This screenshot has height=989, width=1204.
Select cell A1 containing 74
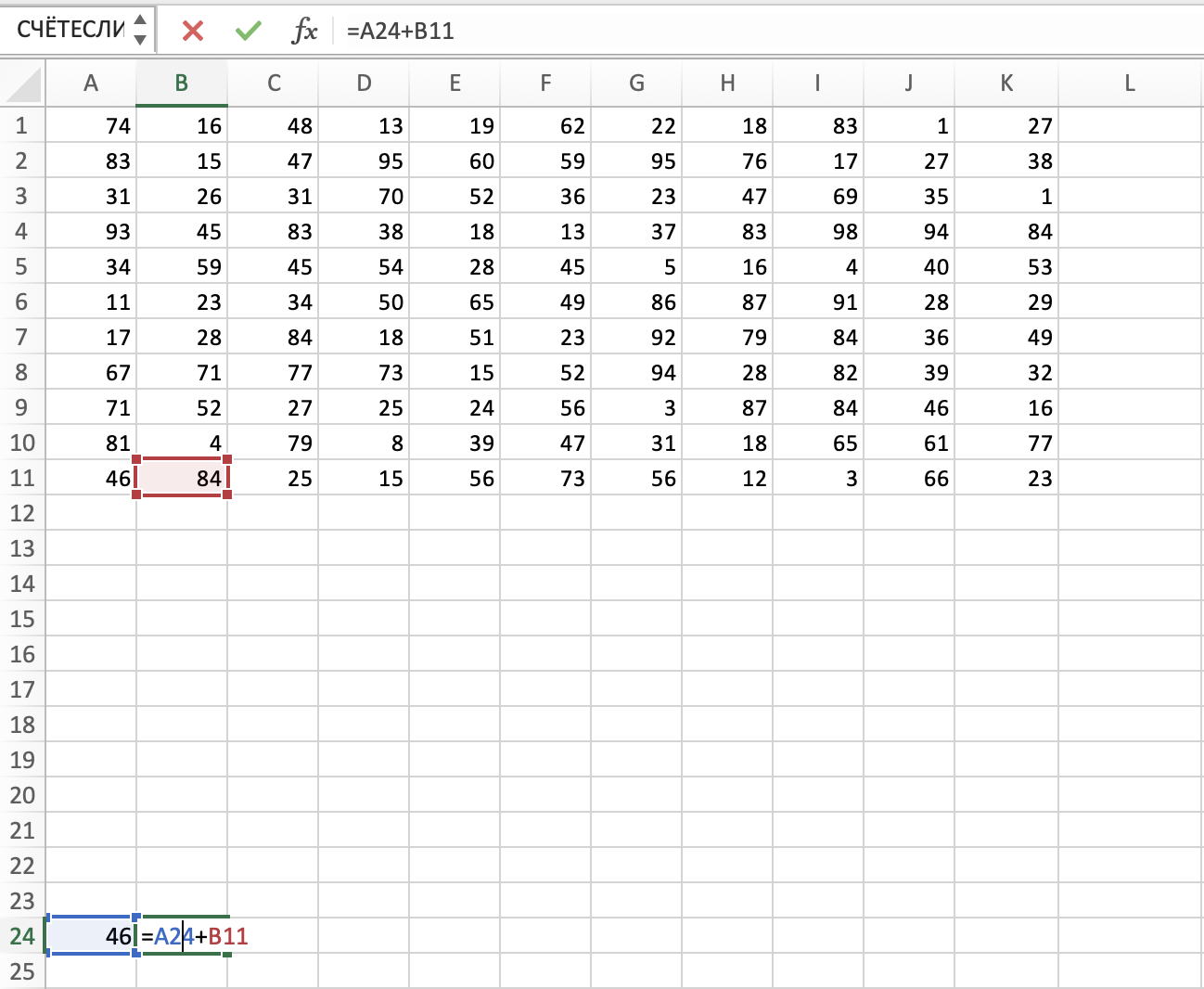coord(91,125)
